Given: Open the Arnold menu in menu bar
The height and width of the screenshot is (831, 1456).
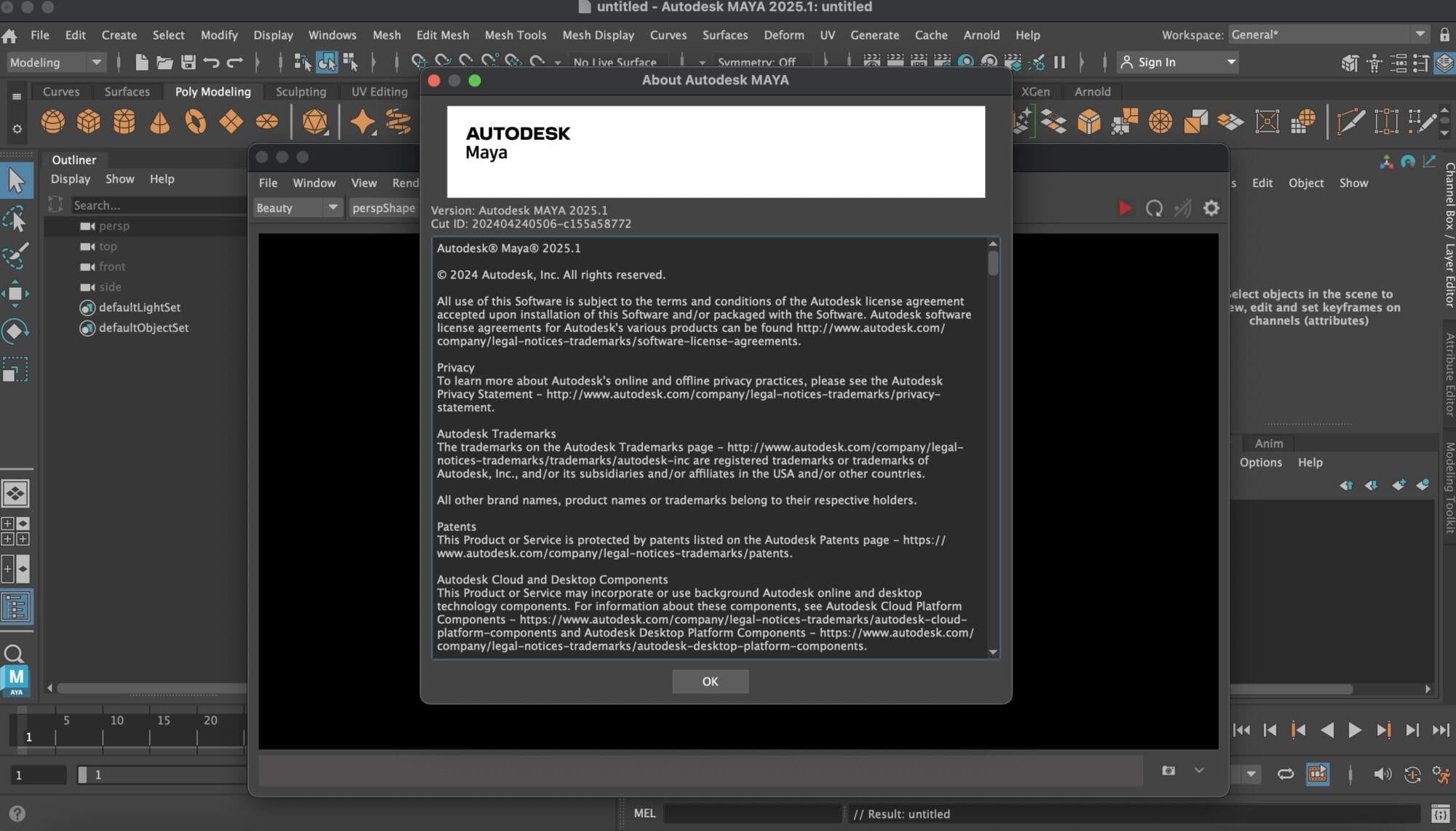Looking at the screenshot, I should point(981,35).
